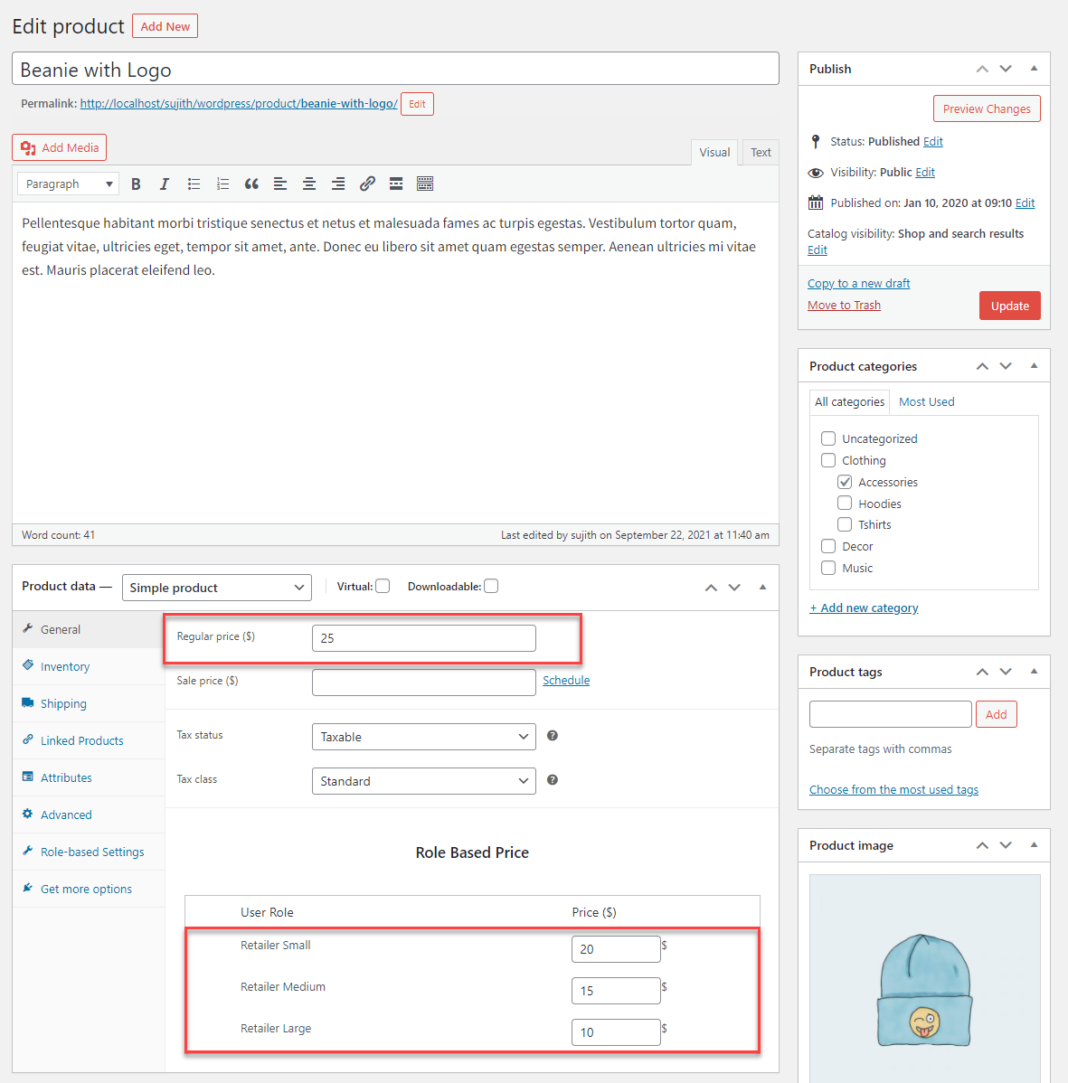Align text left
The image size is (1068, 1083).
coord(280,184)
